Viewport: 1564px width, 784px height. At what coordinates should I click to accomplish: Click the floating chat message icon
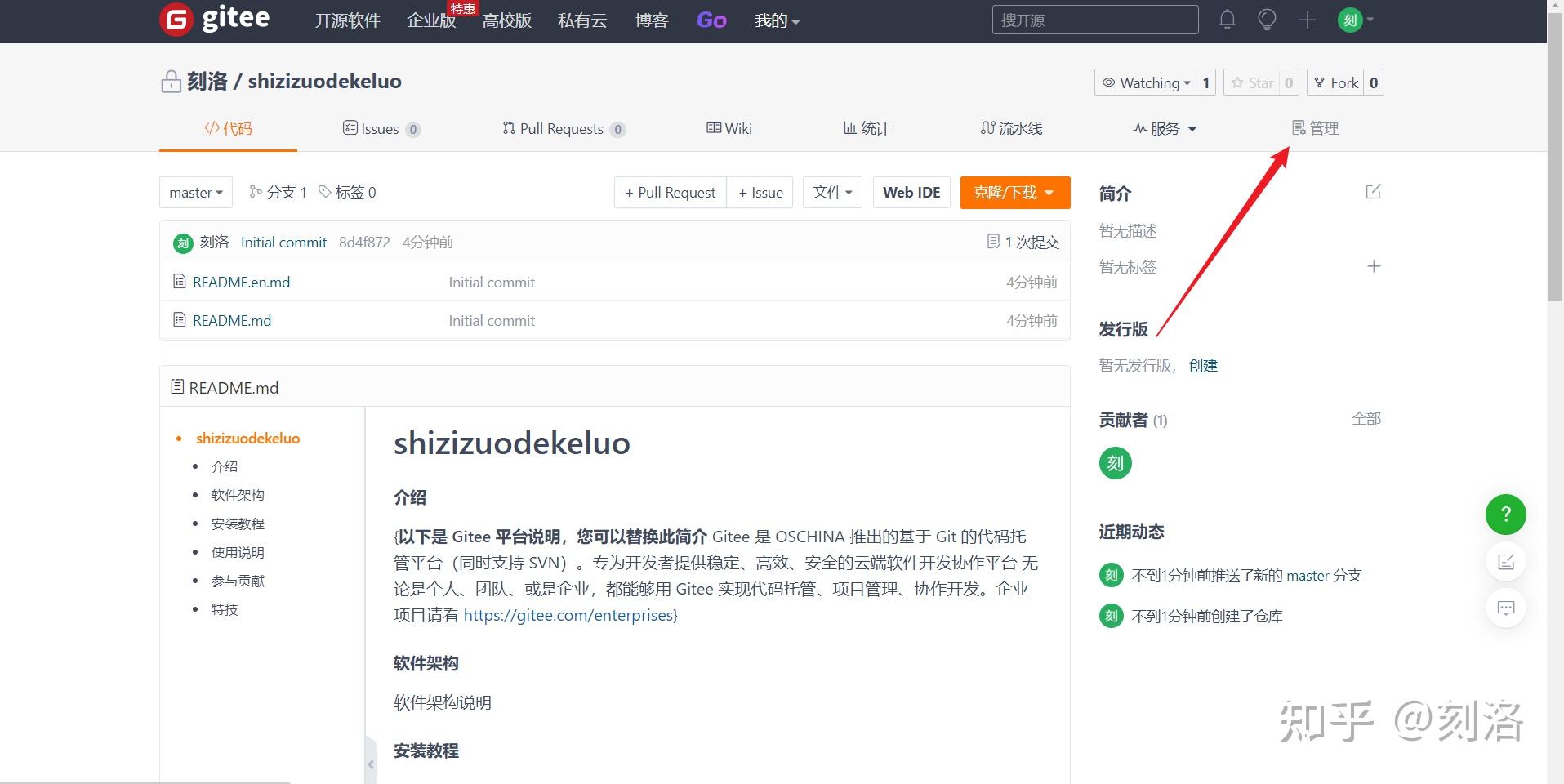[1505, 608]
